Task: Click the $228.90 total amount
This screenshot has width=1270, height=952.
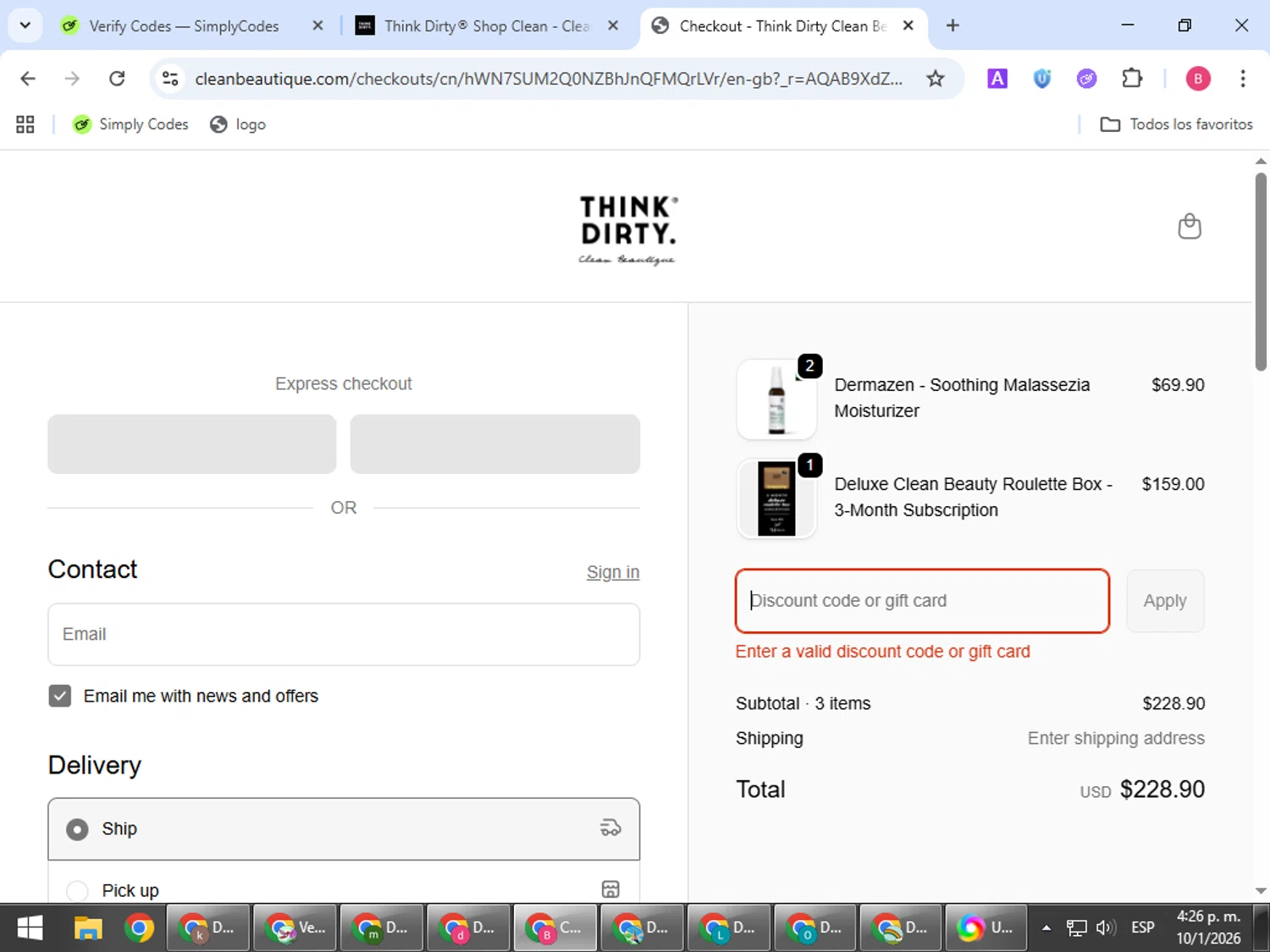Action: tap(1162, 790)
